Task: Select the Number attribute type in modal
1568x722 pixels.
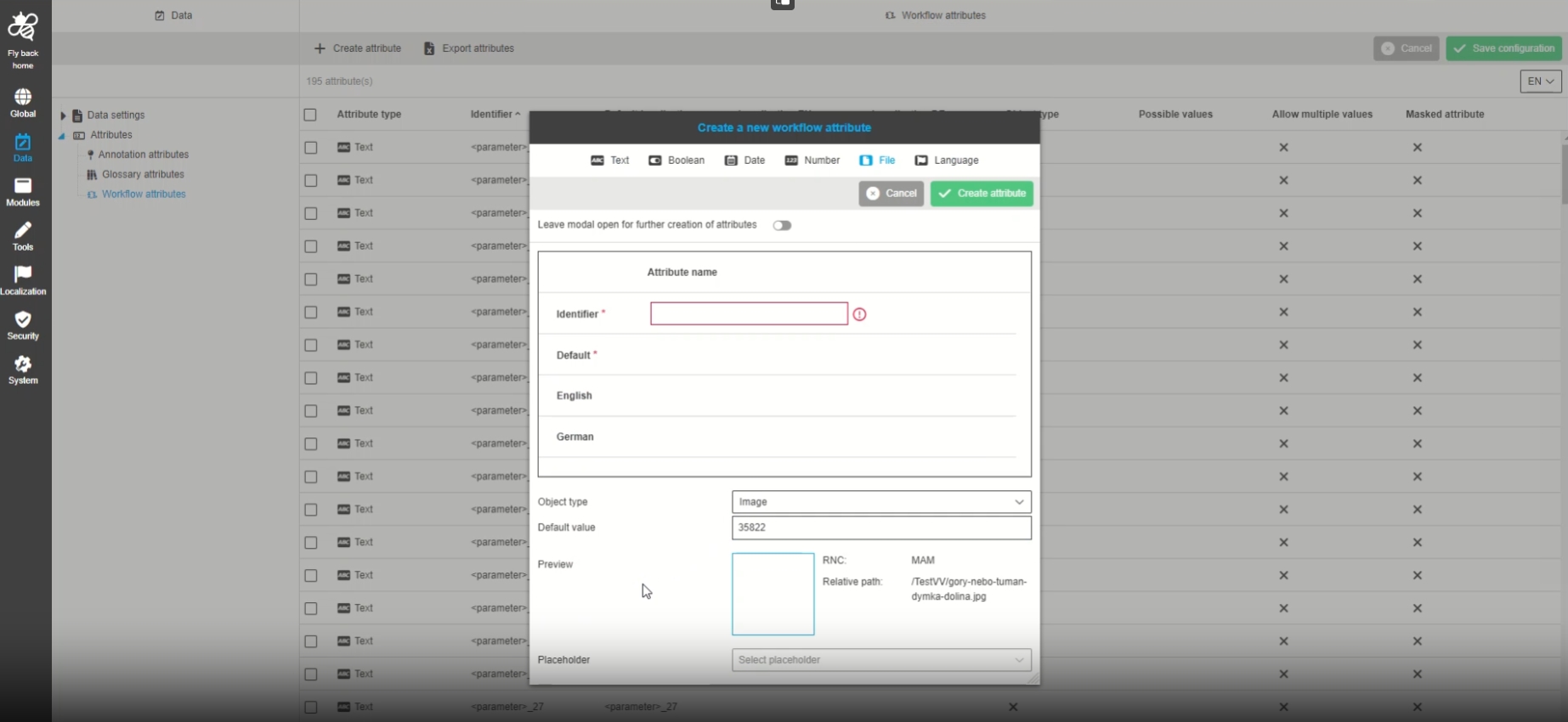Action: [x=812, y=161]
